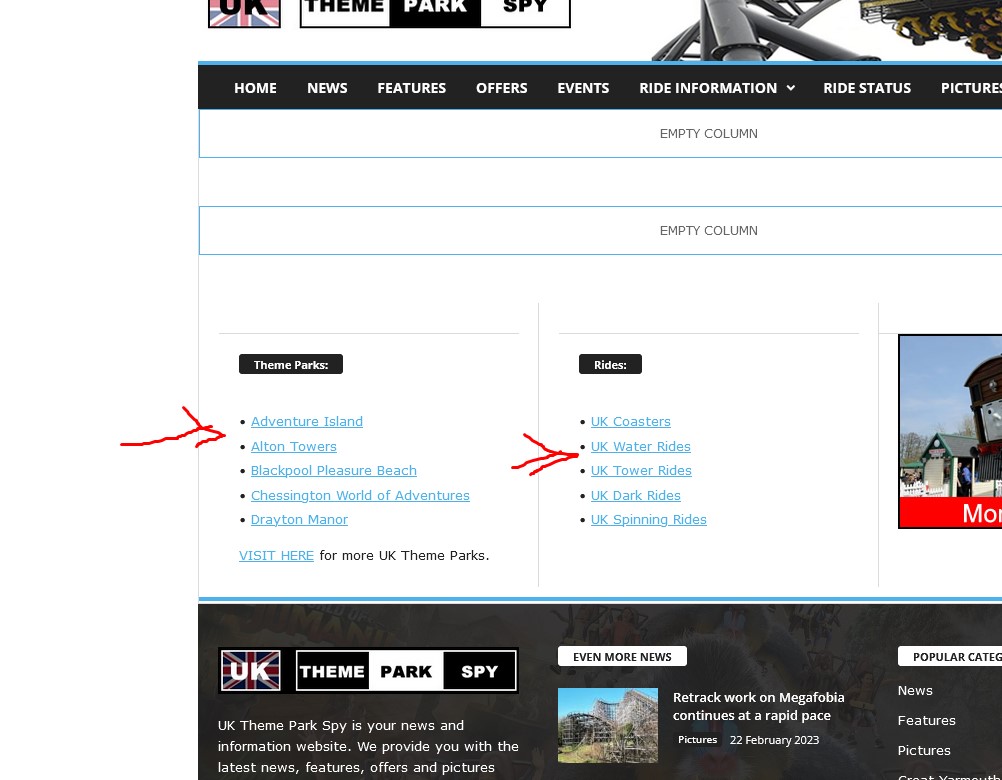1002x780 pixels.
Task: Open the EVENTS page
Action: click(x=583, y=88)
